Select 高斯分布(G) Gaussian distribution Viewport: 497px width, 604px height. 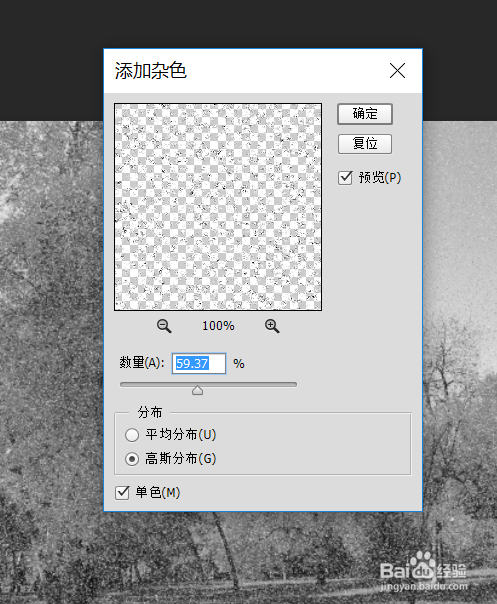132,459
